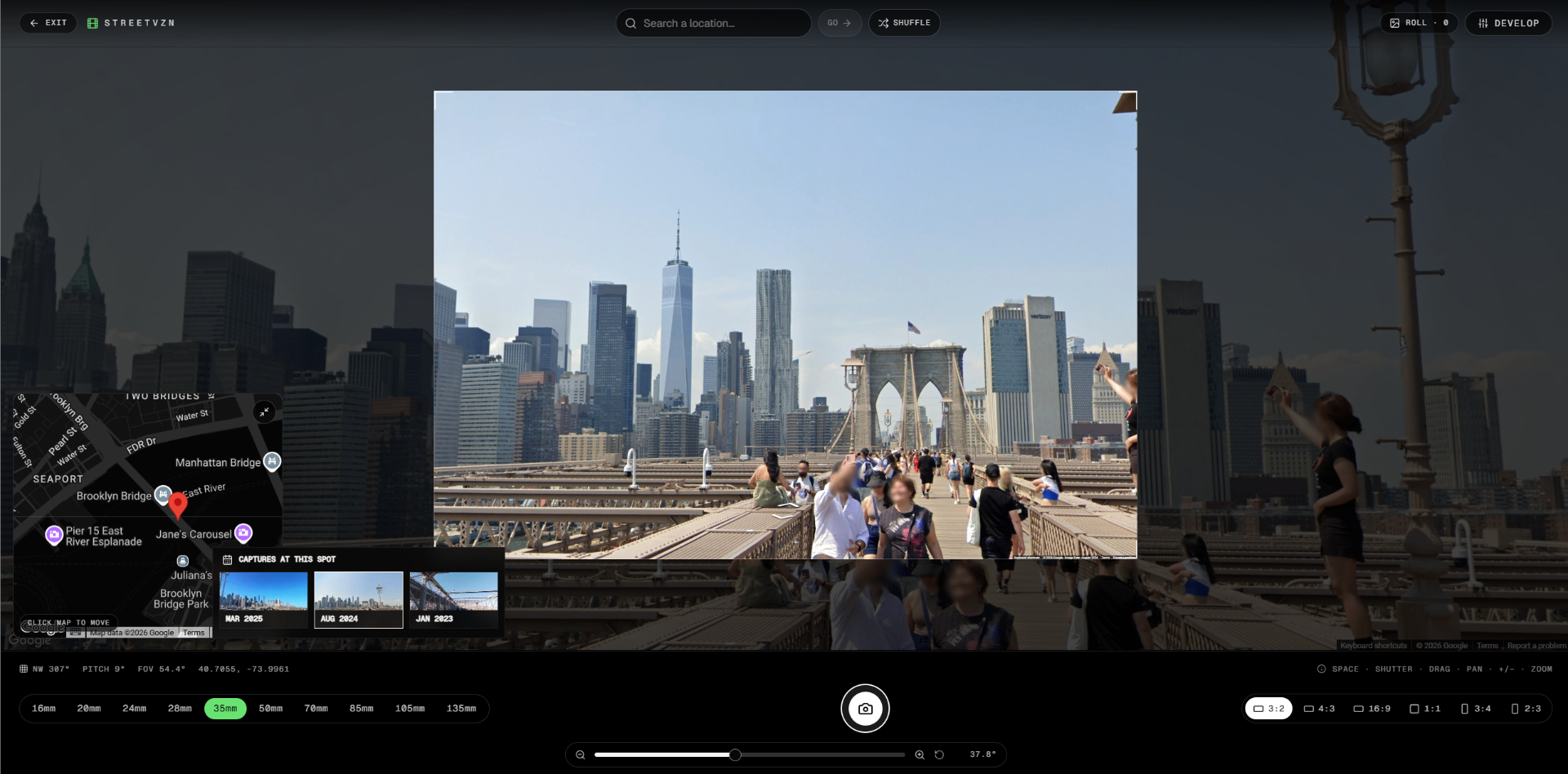Viewport: 1568px width, 774px height.
Task: Open the JAN 2023 capture thumbnail
Action: pyautogui.click(x=453, y=599)
